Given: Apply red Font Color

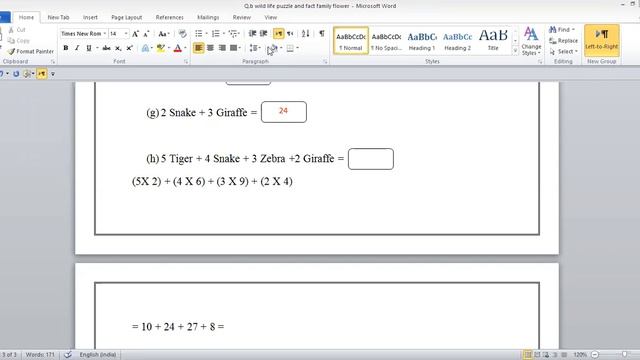Looking at the screenshot, I should [x=178, y=48].
